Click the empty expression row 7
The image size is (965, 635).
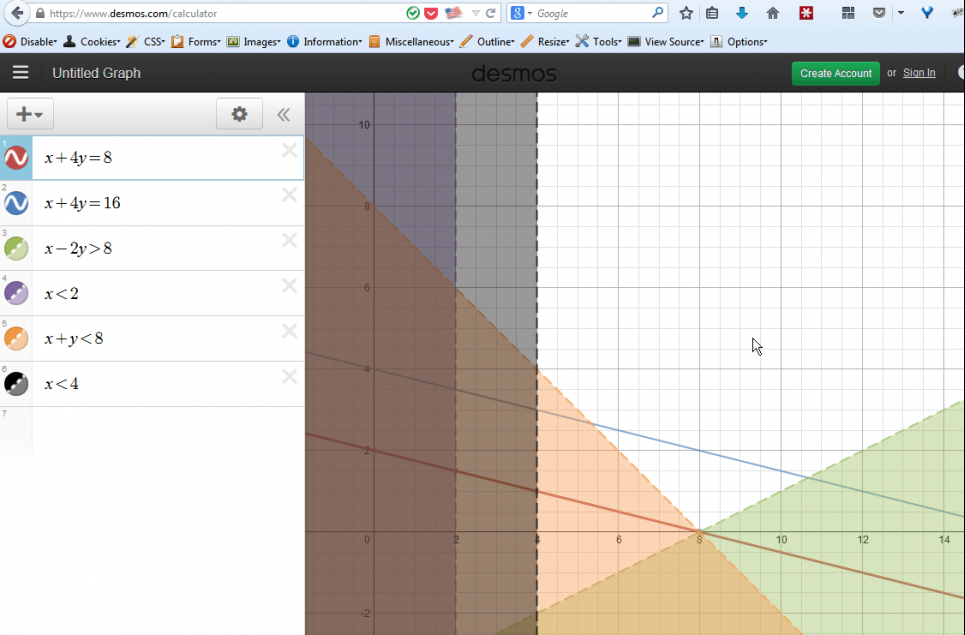160,430
